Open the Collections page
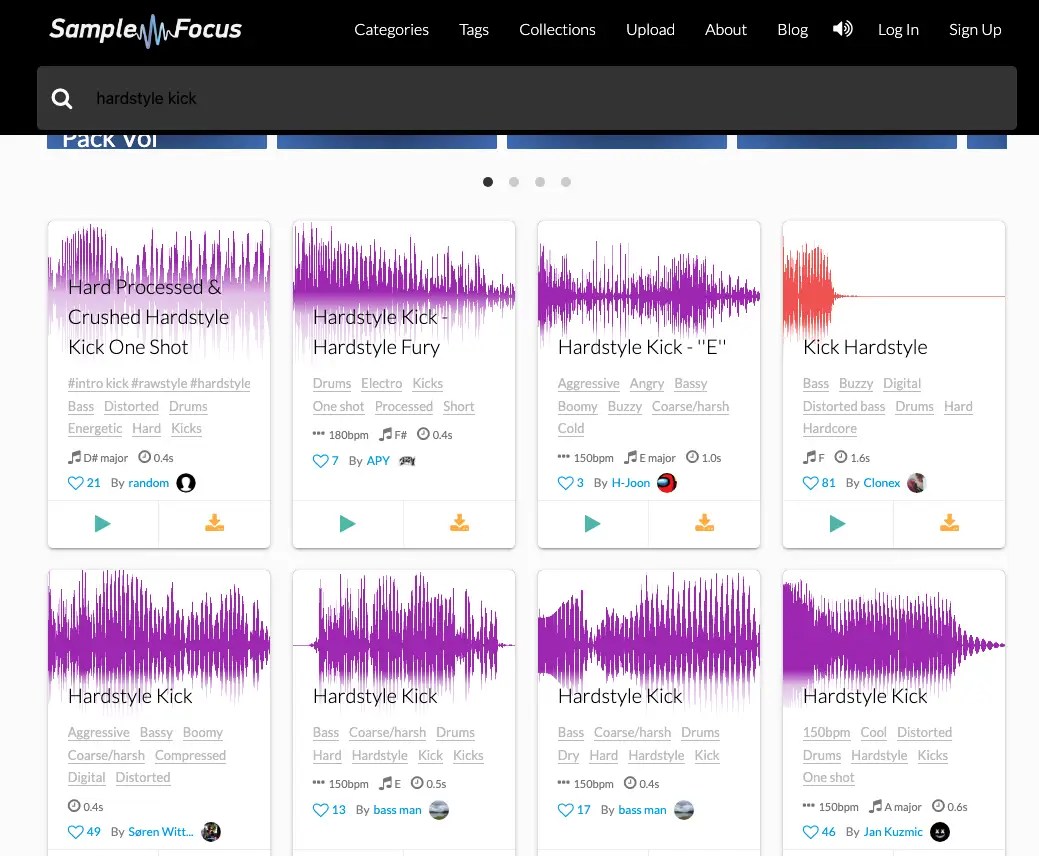This screenshot has width=1039, height=856. click(x=557, y=29)
